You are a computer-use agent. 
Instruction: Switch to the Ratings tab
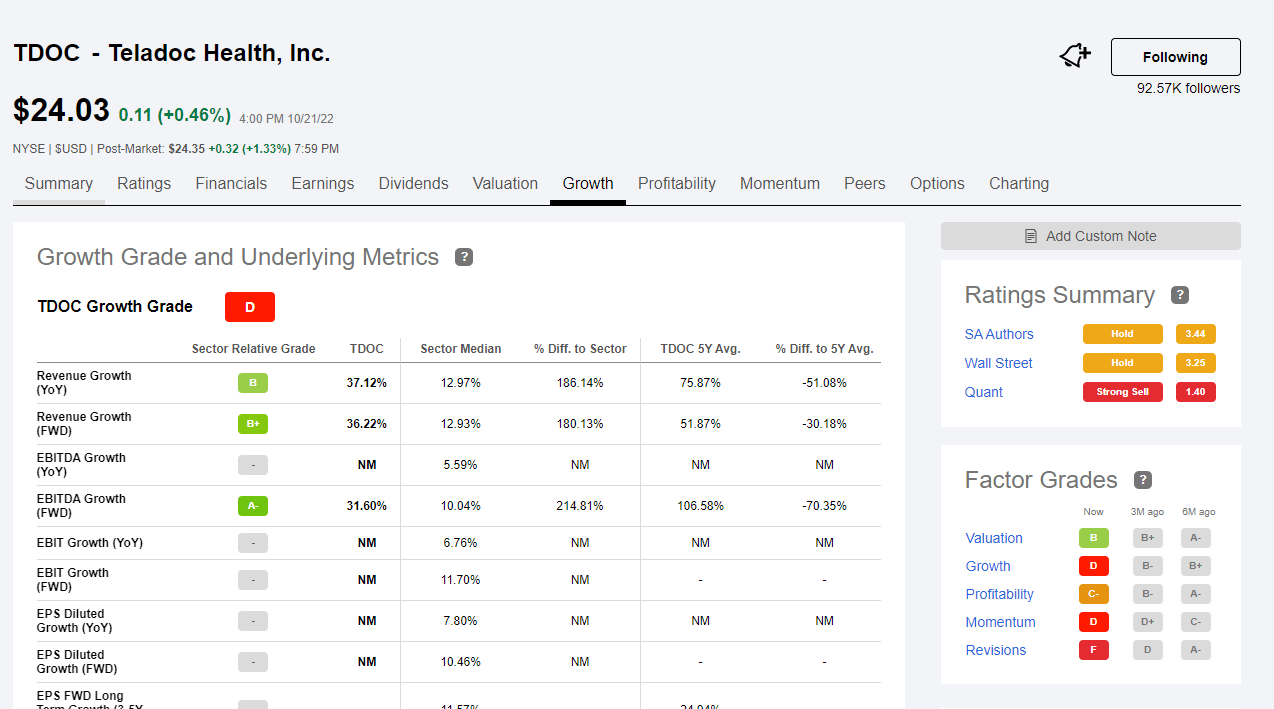(144, 184)
